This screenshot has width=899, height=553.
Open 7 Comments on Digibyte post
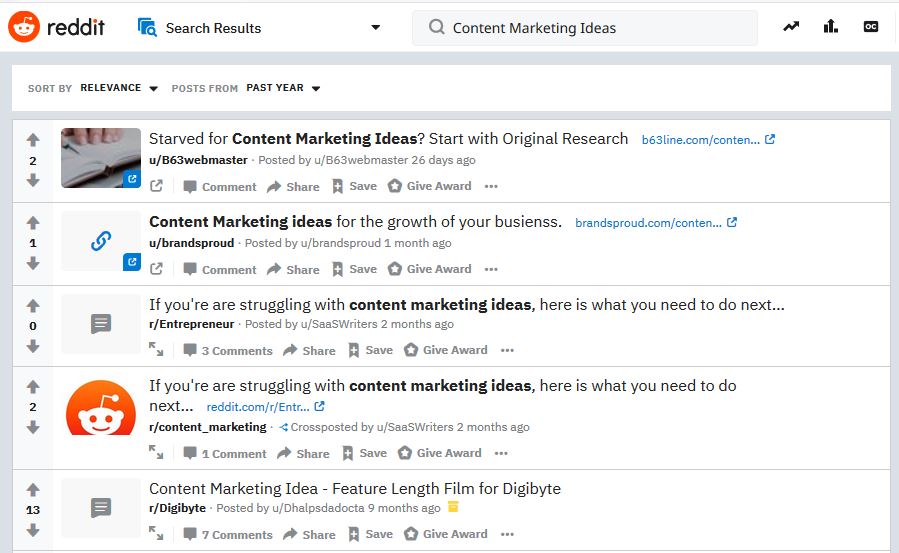pyautogui.click(x=228, y=535)
